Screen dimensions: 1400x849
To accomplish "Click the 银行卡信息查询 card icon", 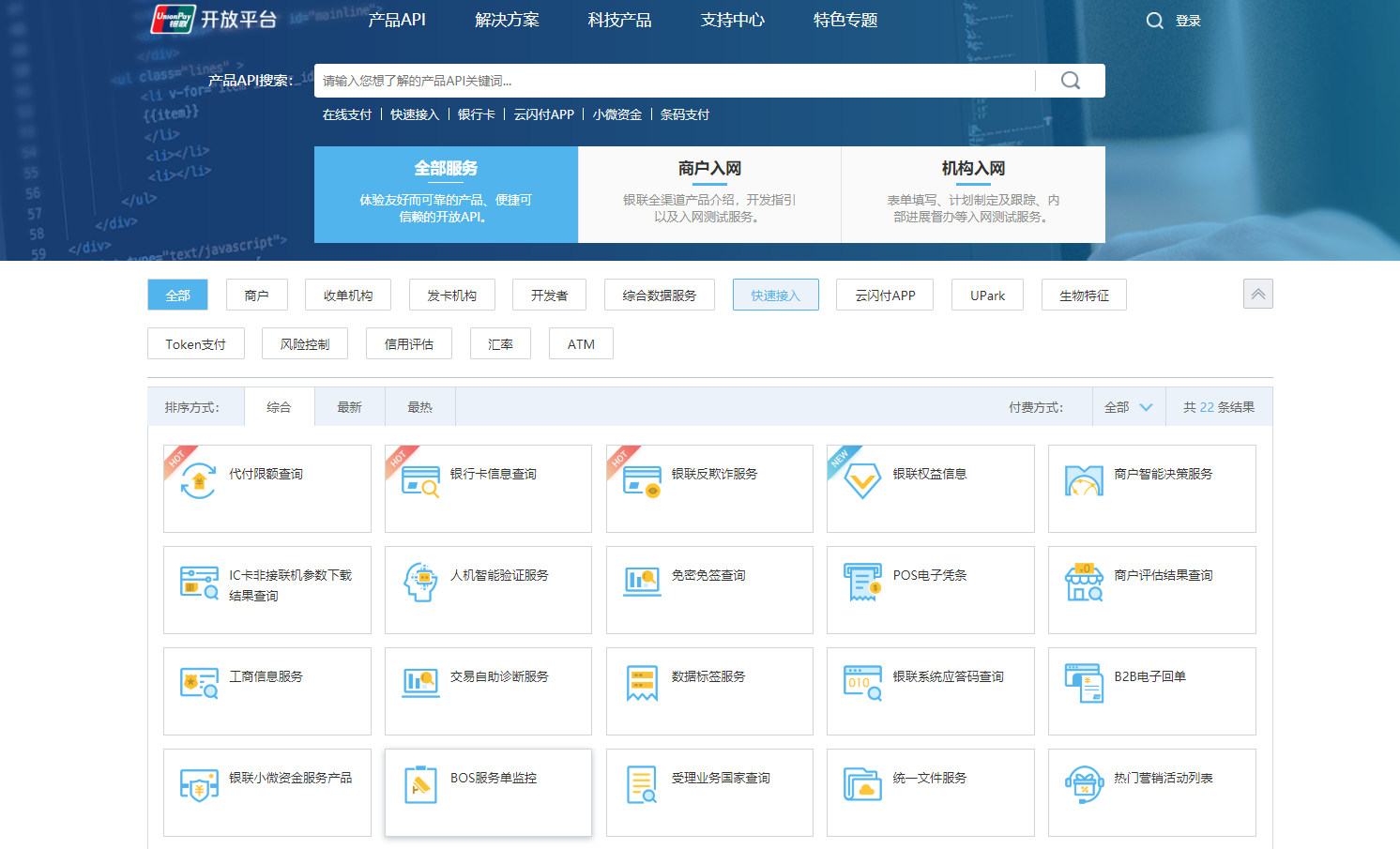I will pos(420,481).
